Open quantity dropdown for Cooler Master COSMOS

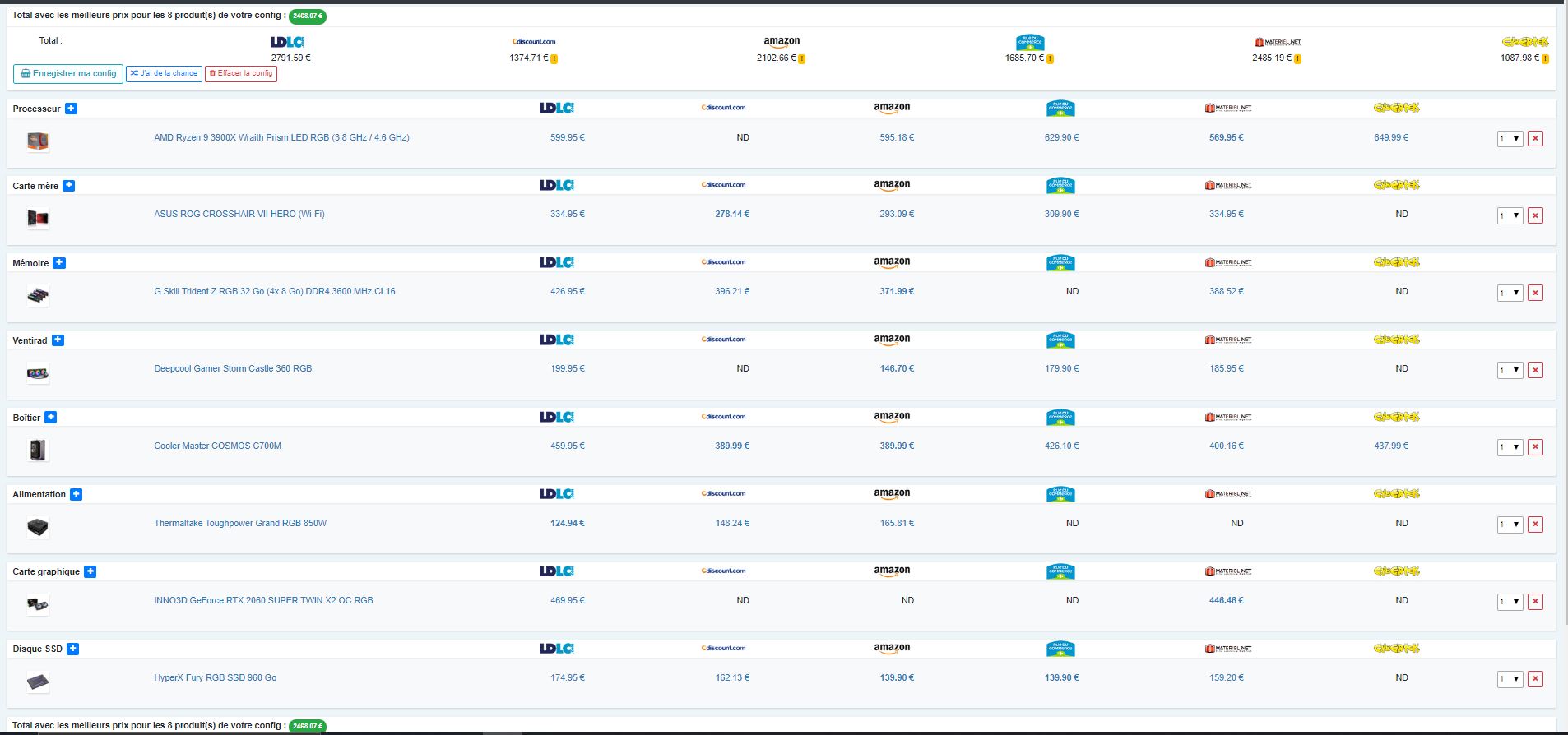[x=1510, y=447]
